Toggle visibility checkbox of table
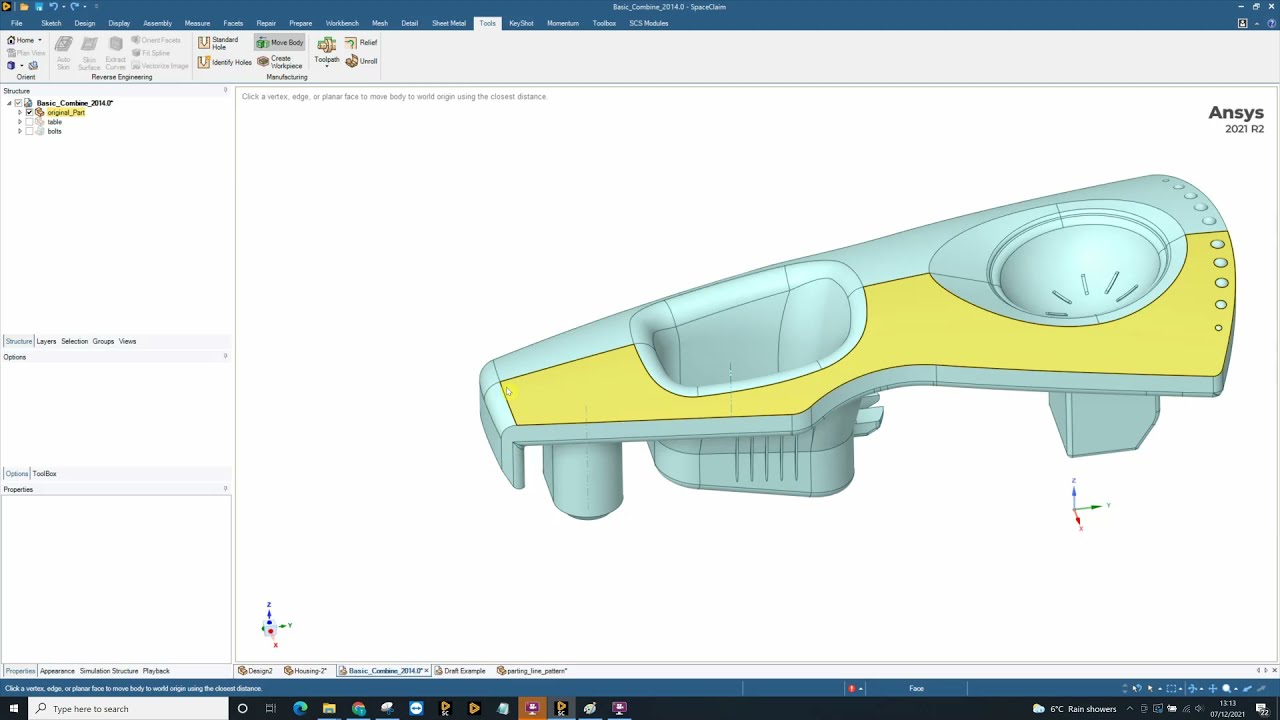The width and height of the screenshot is (1280, 720). pos(29,122)
